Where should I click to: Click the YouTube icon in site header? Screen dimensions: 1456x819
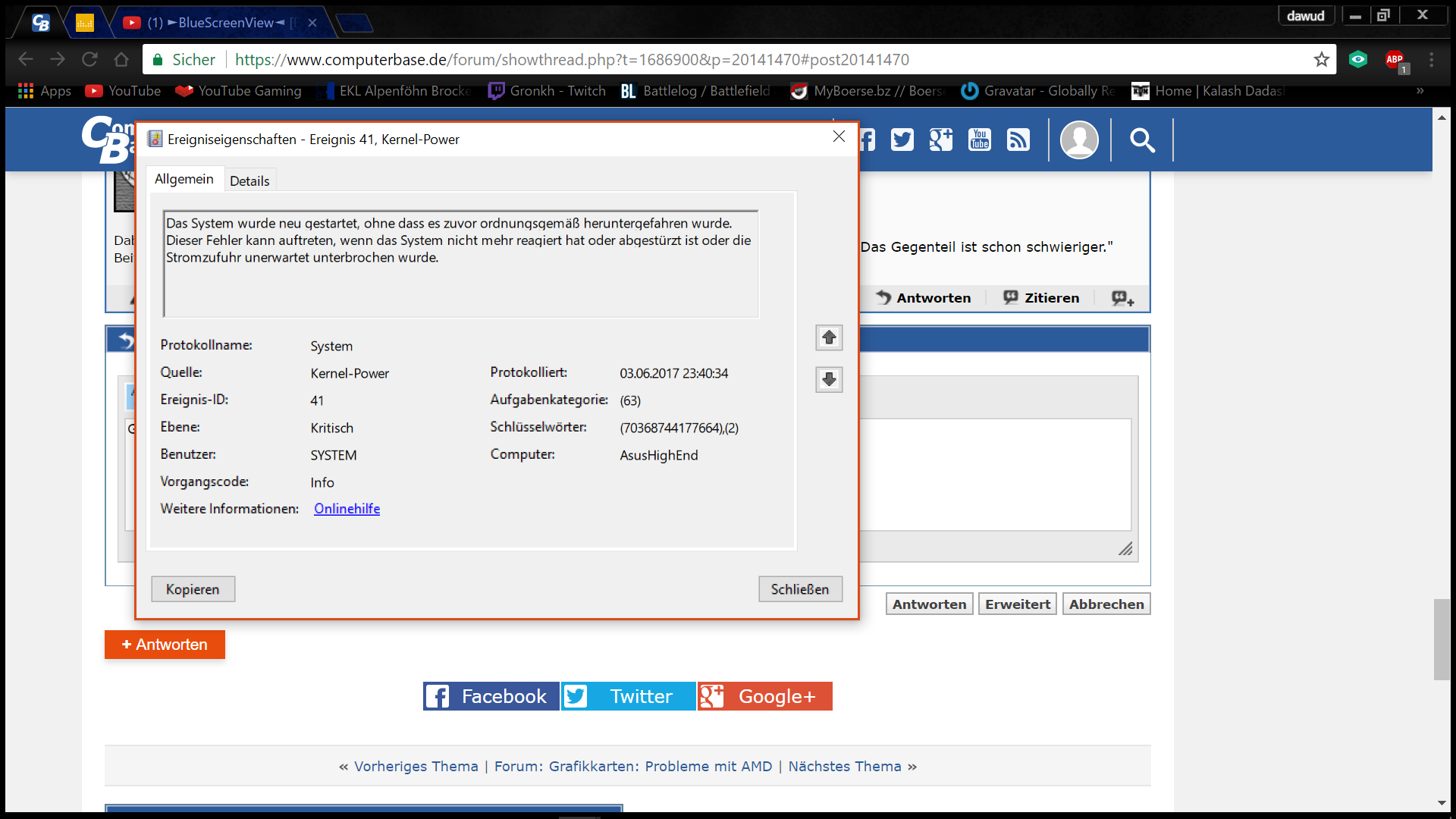[x=979, y=140]
